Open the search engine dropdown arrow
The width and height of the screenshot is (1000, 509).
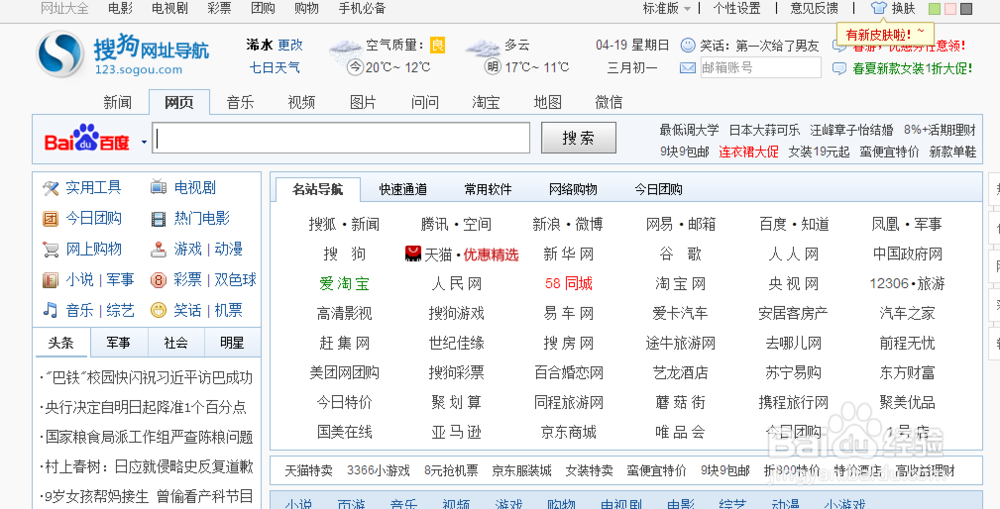pos(144,142)
